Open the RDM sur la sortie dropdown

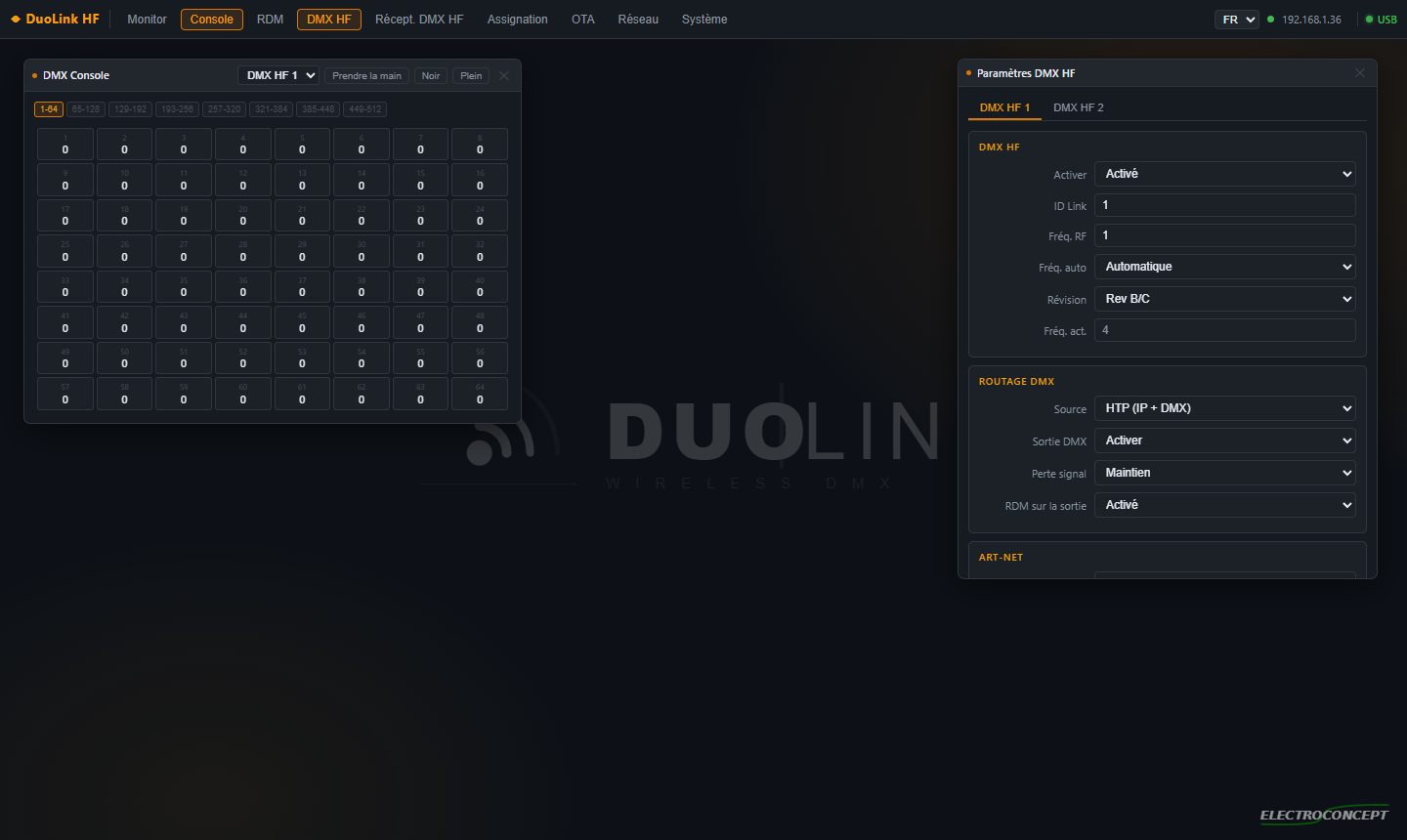pos(1225,505)
